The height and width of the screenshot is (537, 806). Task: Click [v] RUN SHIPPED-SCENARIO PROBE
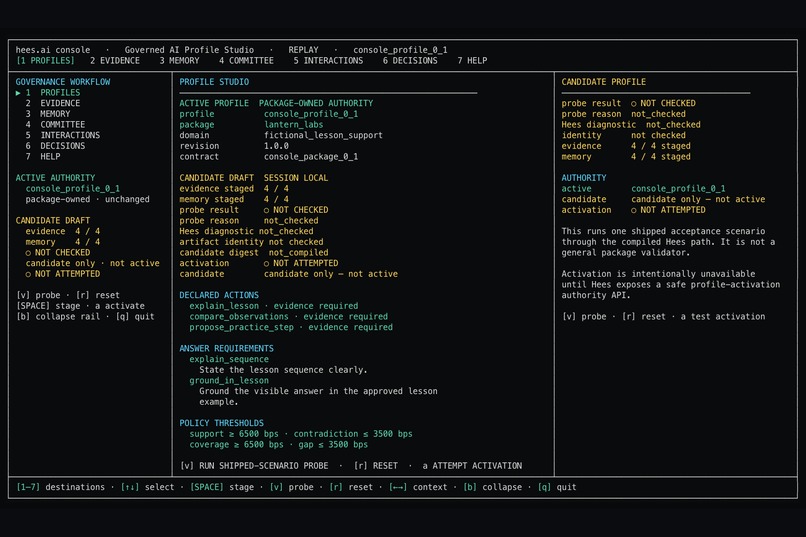tap(254, 466)
